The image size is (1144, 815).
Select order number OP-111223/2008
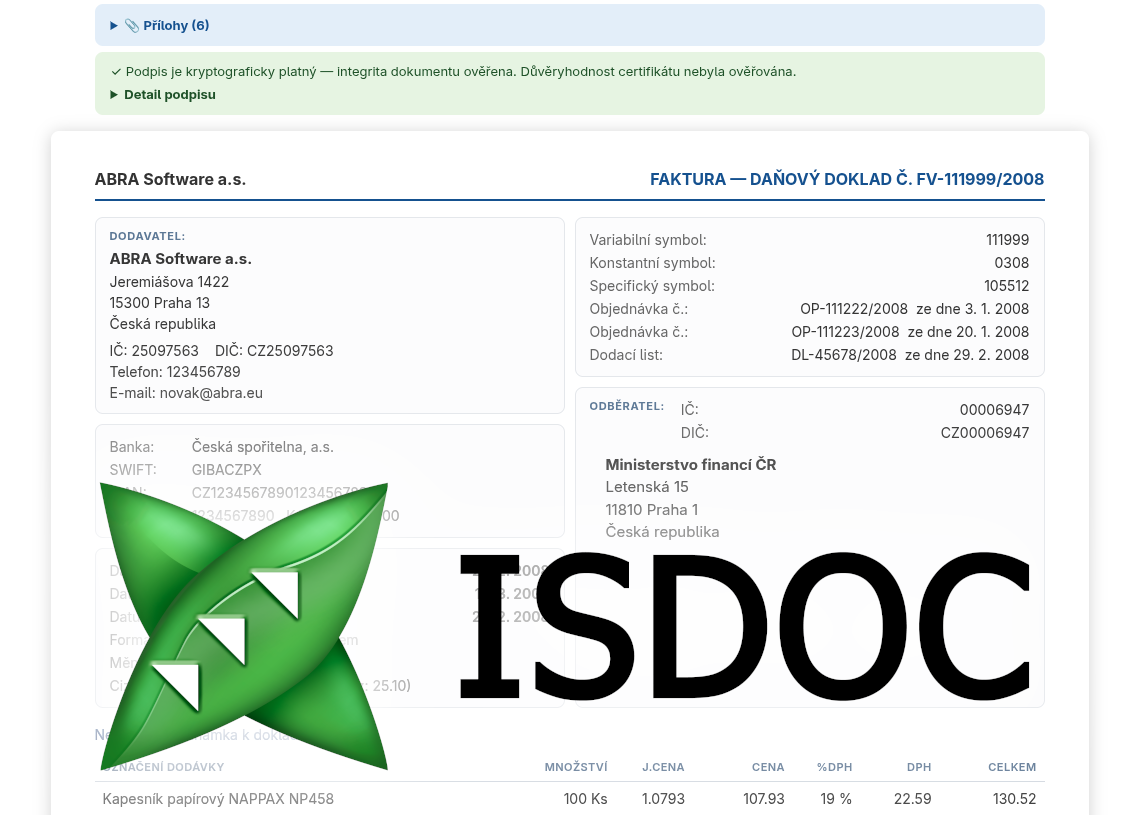coord(845,332)
